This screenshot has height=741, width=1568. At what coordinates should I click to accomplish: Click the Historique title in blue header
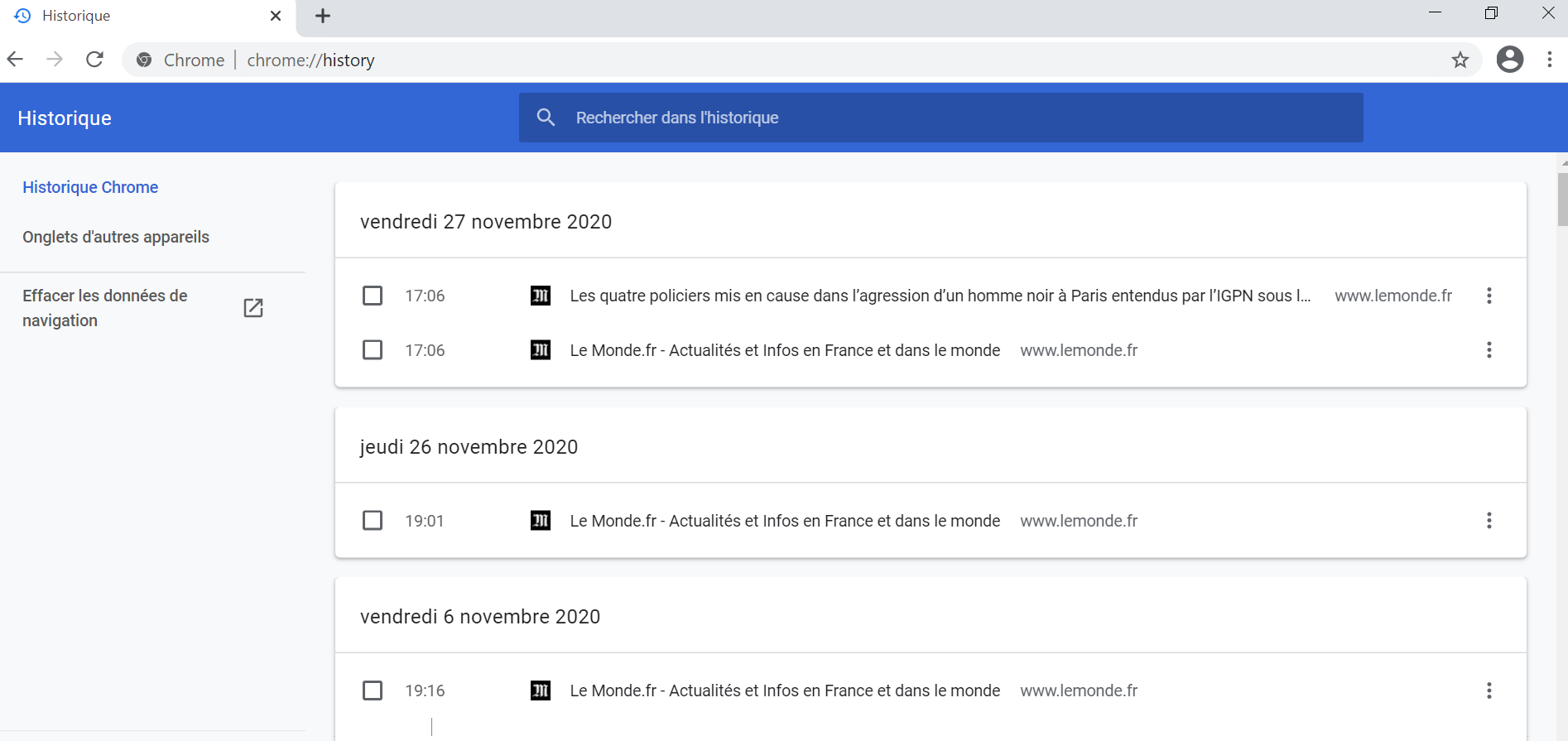coord(65,118)
